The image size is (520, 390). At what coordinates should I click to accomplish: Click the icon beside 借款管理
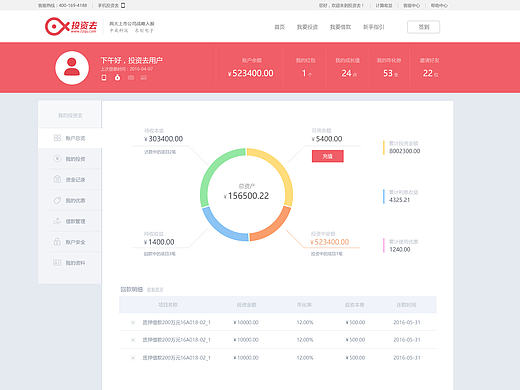coord(57,221)
